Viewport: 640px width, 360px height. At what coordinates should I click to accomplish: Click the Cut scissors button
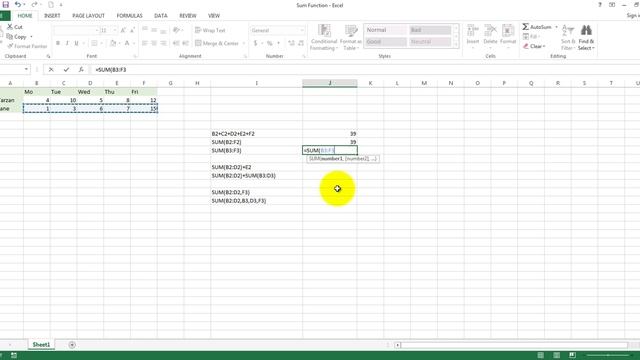click(x=15, y=27)
